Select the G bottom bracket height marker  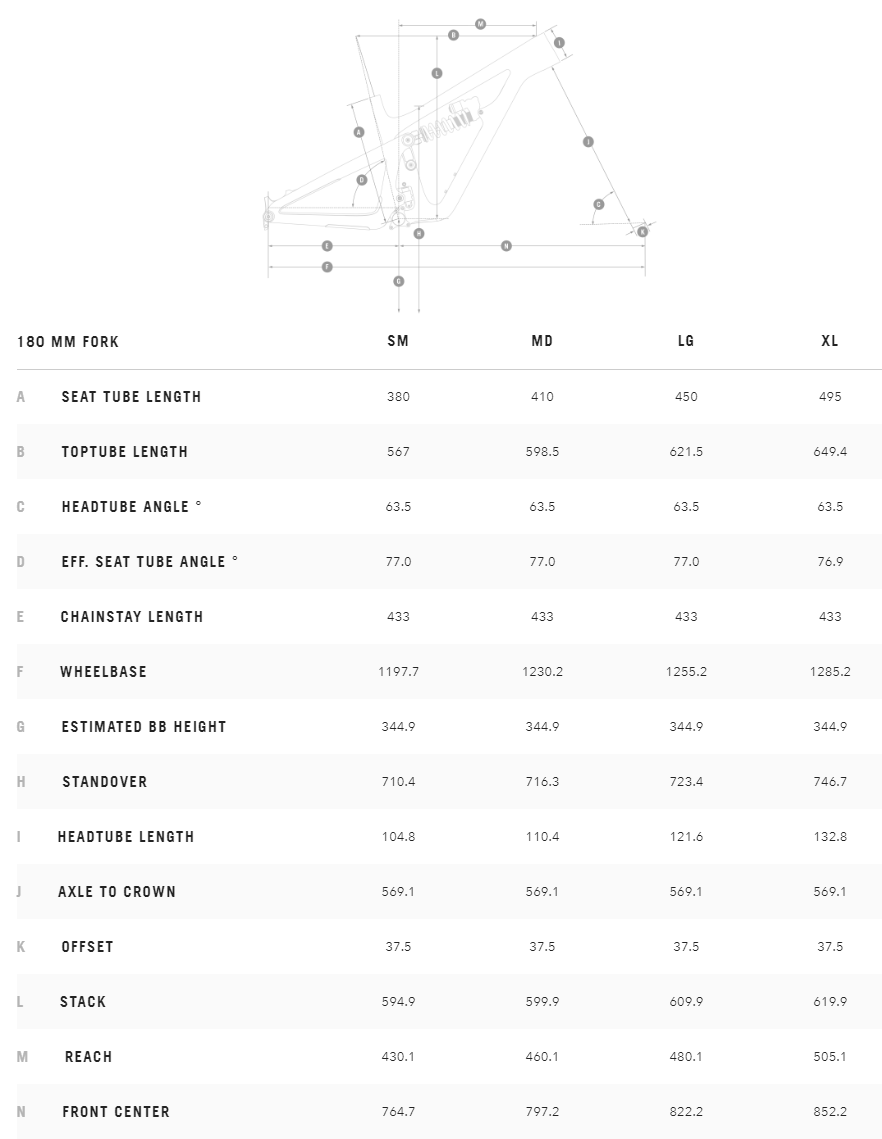pos(399,281)
